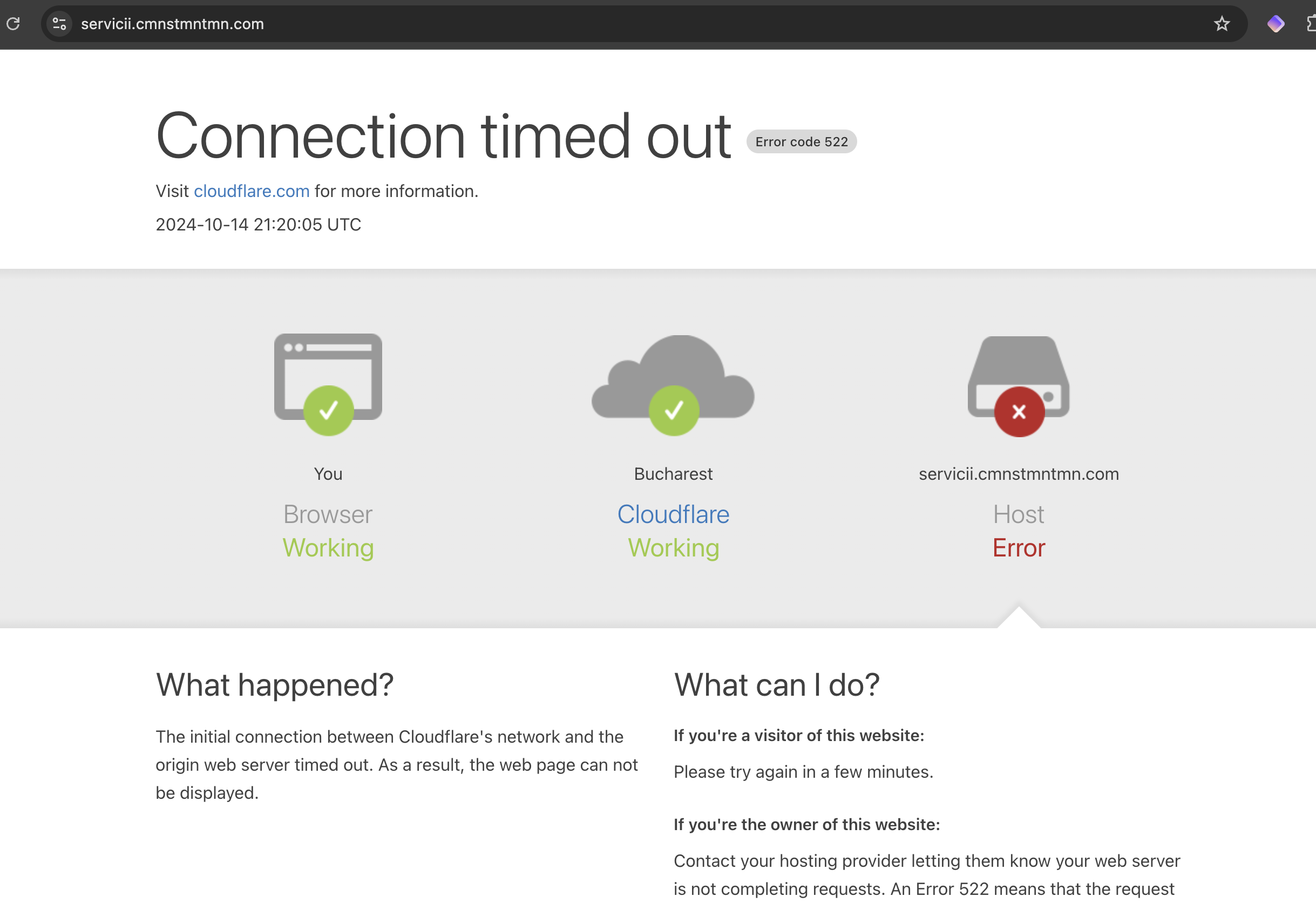Image resolution: width=1316 pixels, height=910 pixels.
Task: Click the red 'Error' status under Host
Action: coord(1019,547)
